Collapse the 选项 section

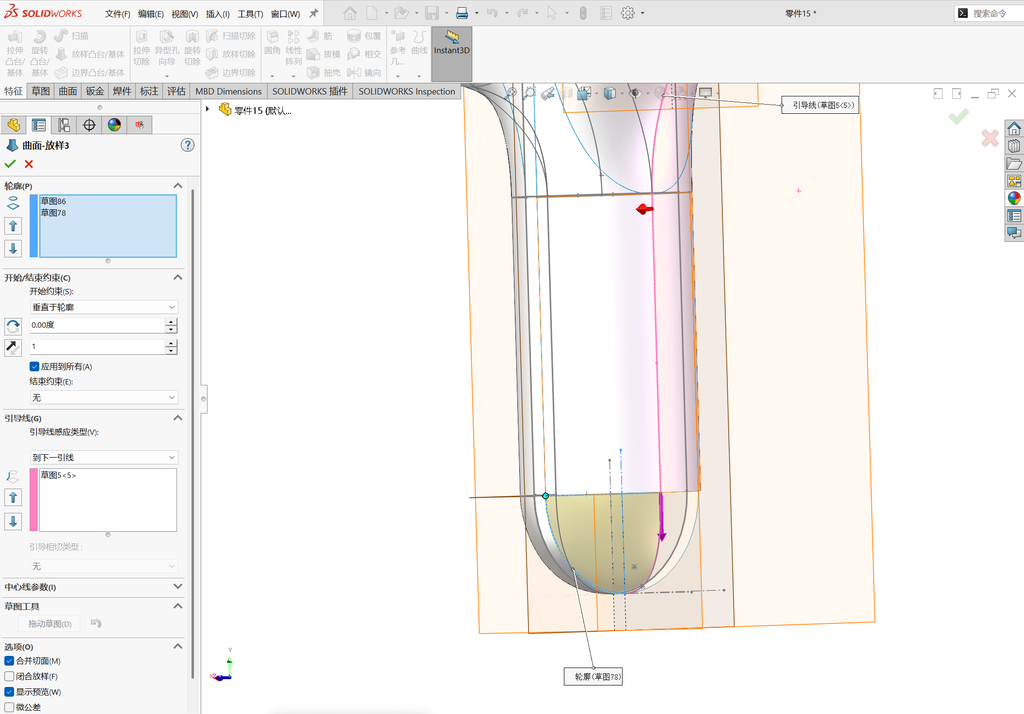pyautogui.click(x=178, y=646)
